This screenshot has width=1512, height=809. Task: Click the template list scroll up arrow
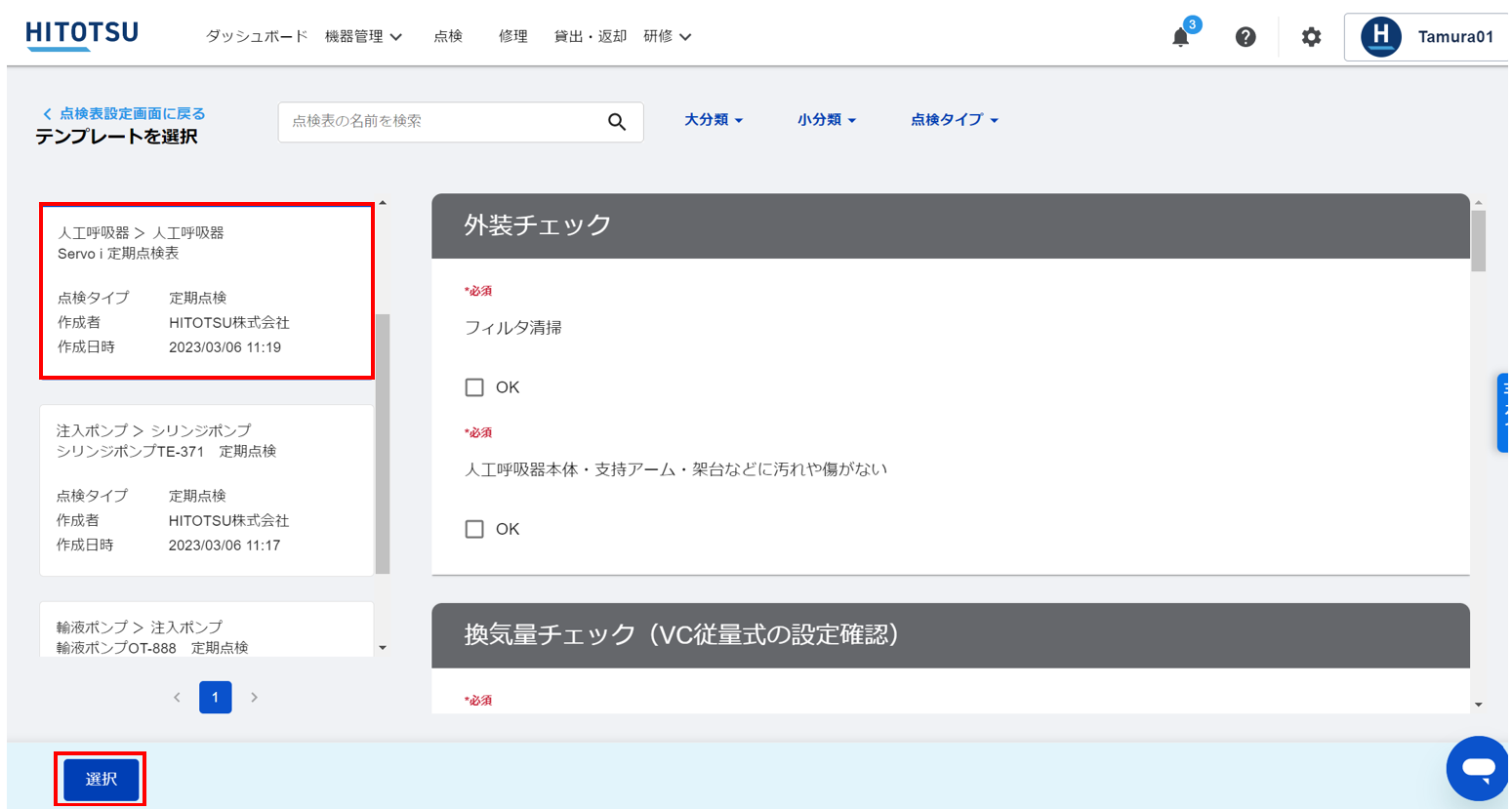point(383,203)
